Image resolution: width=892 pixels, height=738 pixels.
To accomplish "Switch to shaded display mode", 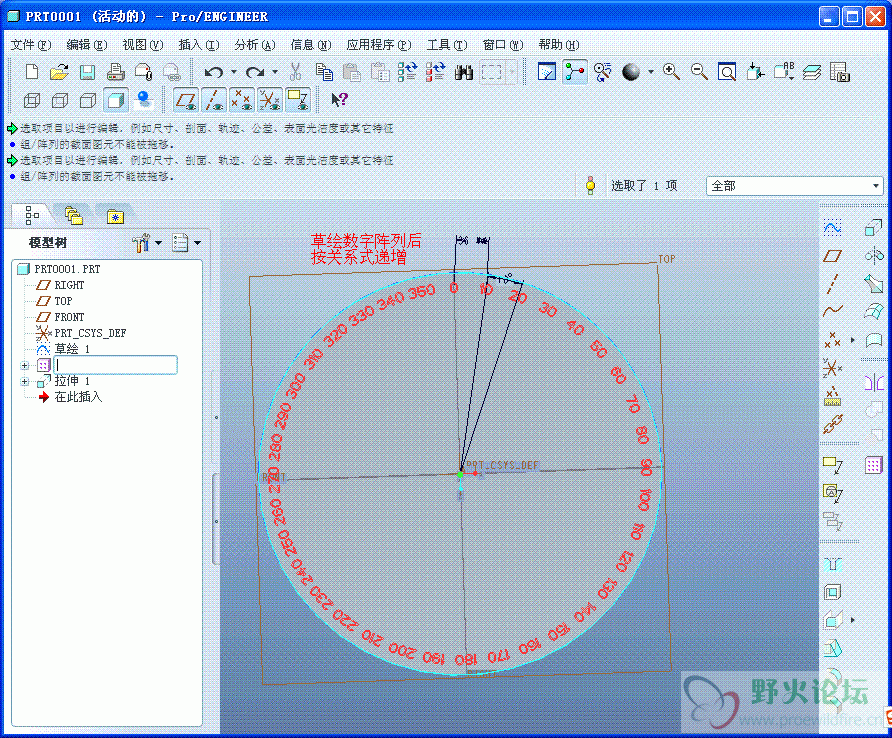I will pyautogui.click(x=115, y=100).
